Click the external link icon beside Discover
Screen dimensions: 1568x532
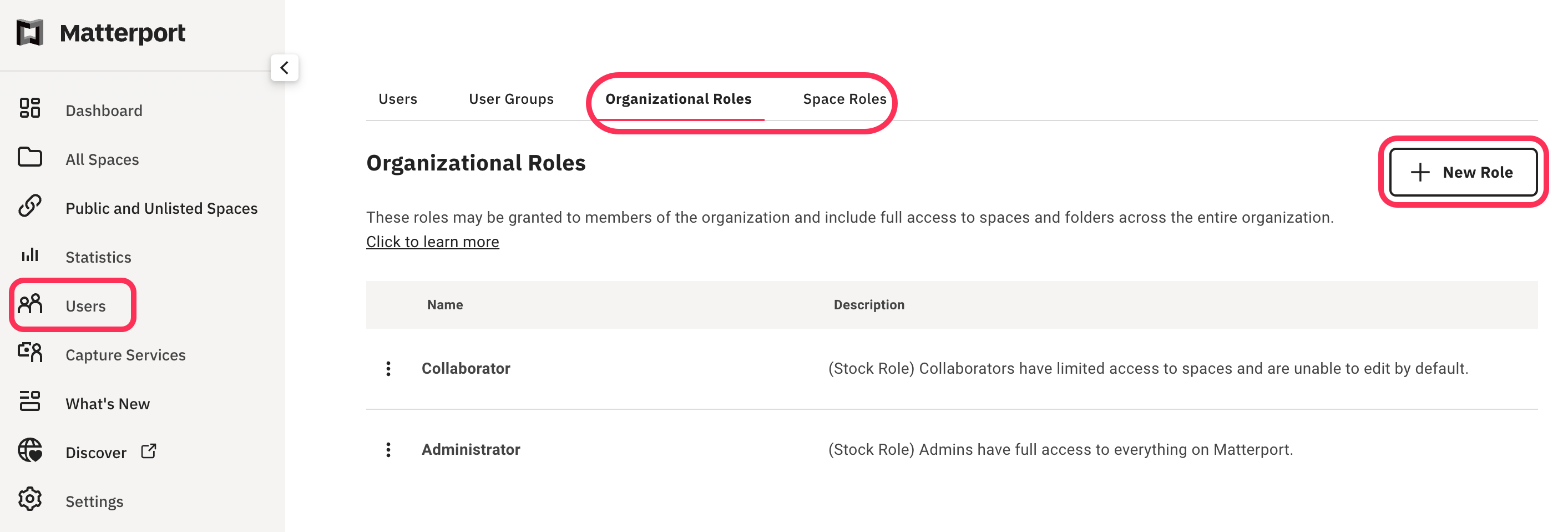click(148, 451)
